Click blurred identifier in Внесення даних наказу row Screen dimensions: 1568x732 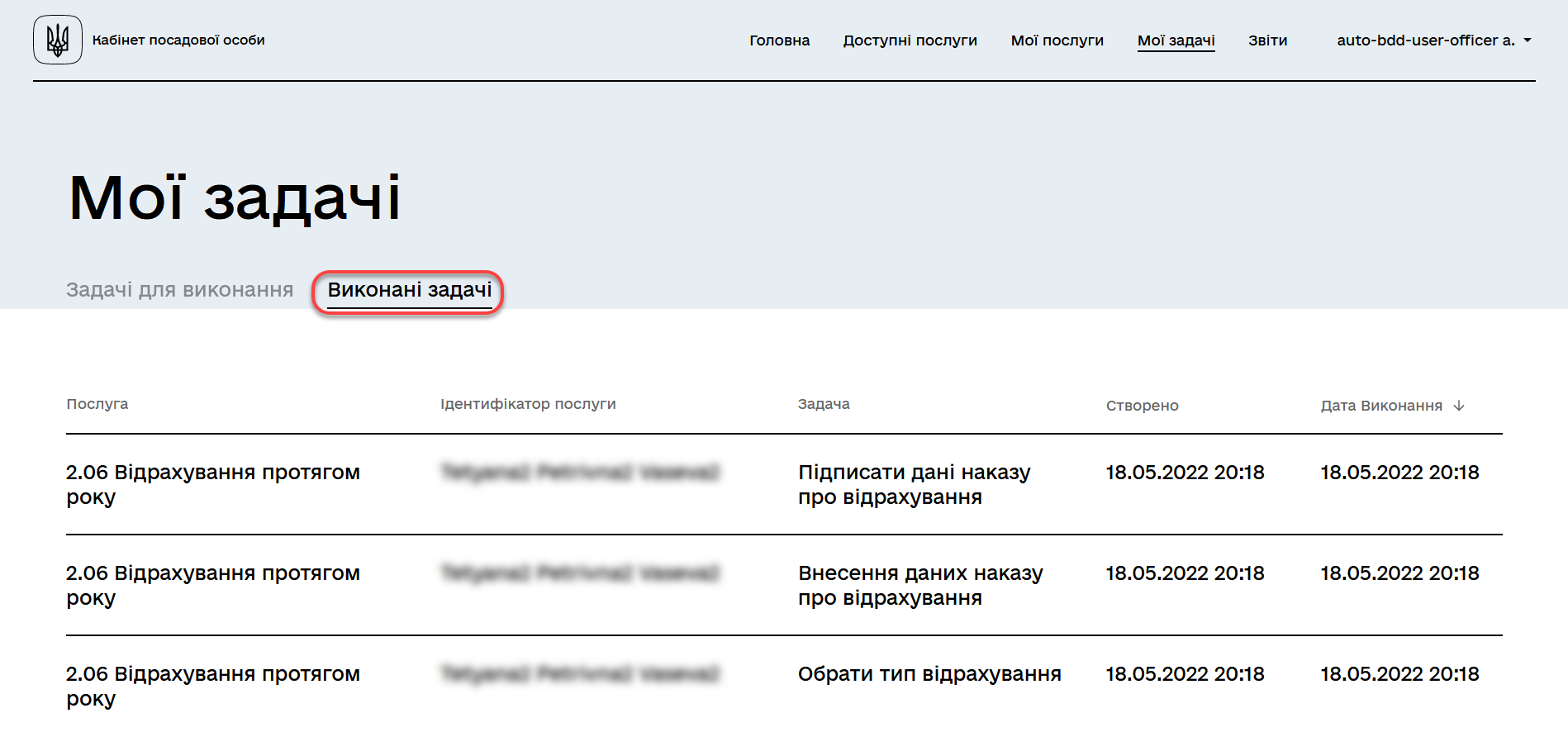[580, 573]
